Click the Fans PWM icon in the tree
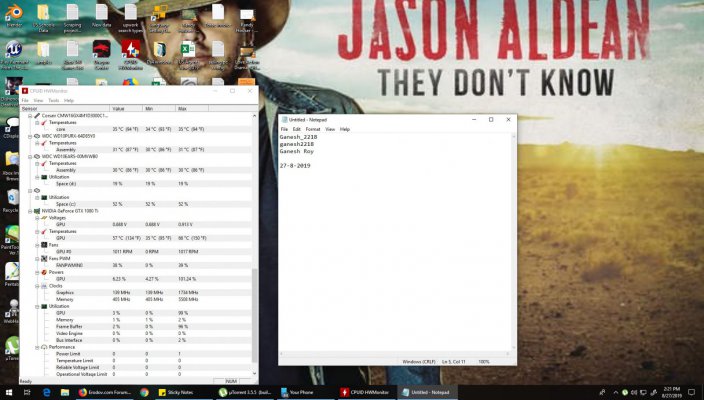The height and width of the screenshot is (400, 704). click(44, 259)
